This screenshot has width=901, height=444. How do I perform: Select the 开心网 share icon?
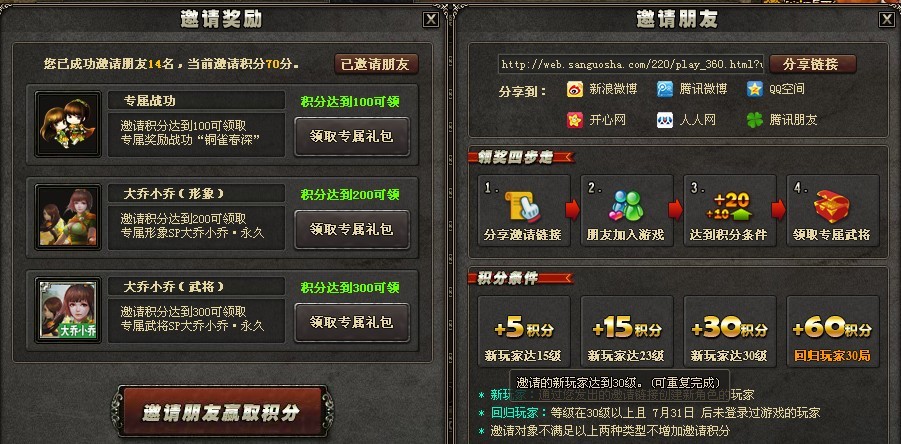(575, 120)
